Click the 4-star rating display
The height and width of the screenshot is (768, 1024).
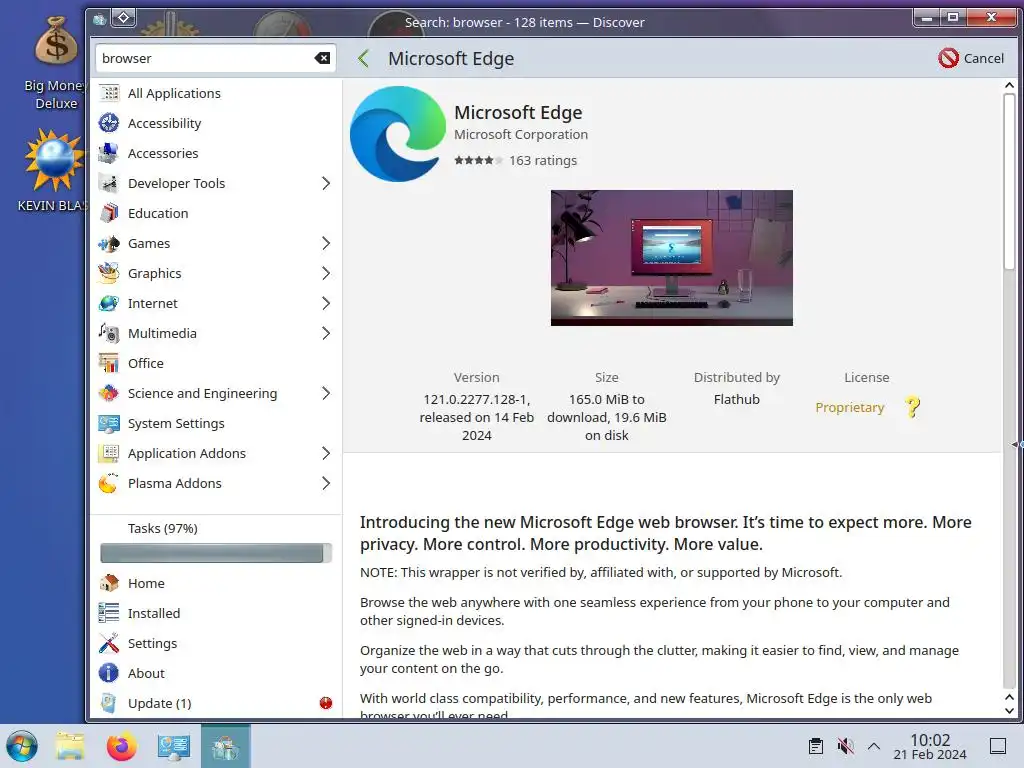click(478, 160)
